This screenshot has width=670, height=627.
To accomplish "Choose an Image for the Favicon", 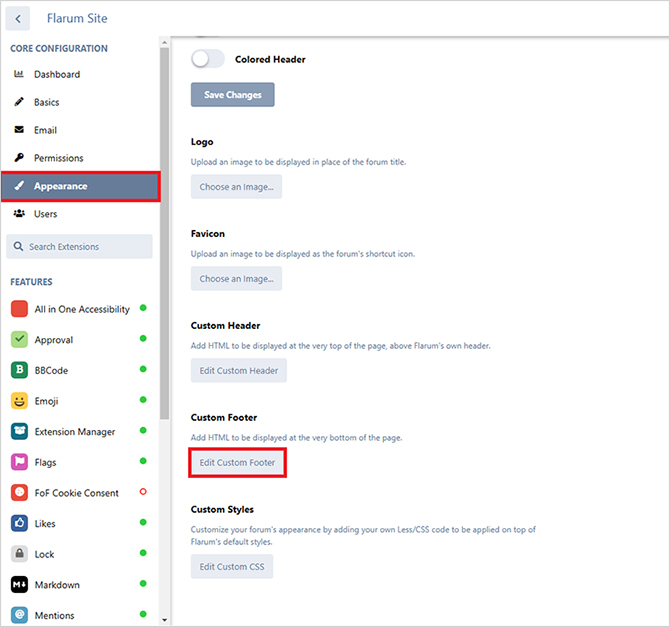I will coord(236,278).
